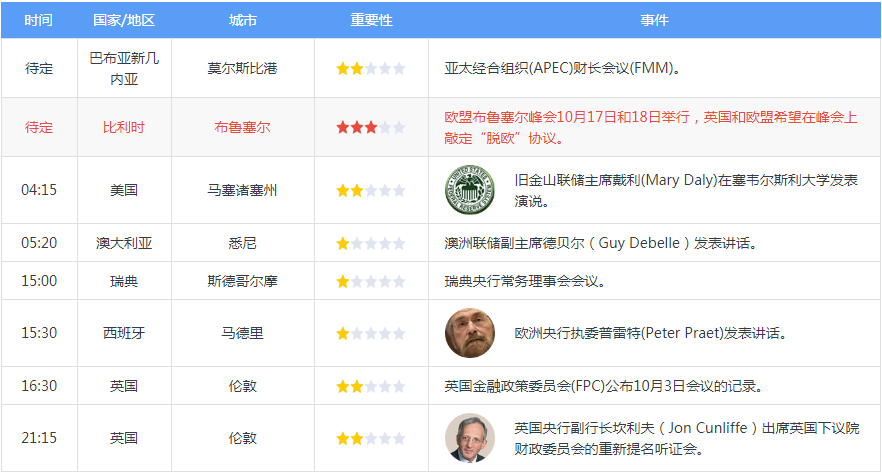Click the 斯德哥尔摩 city cell
The width and height of the screenshot is (882, 473).
click(242, 281)
